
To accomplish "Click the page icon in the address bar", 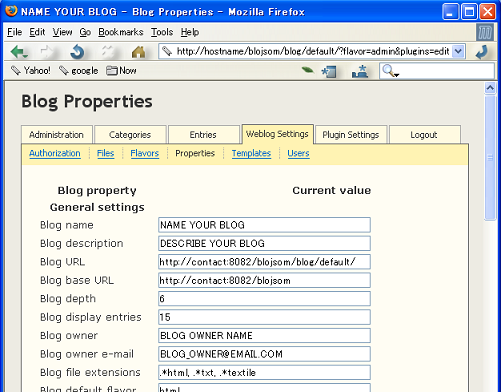I will click(167, 51).
